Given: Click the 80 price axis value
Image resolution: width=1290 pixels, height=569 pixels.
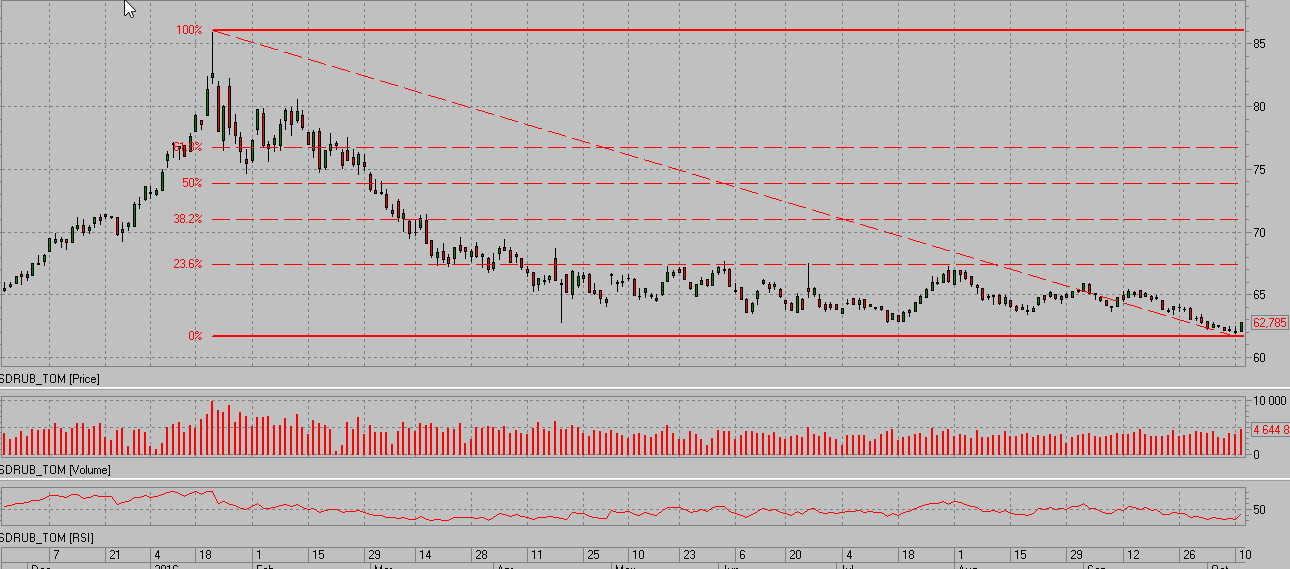Looking at the screenshot, I should 1258,107.
